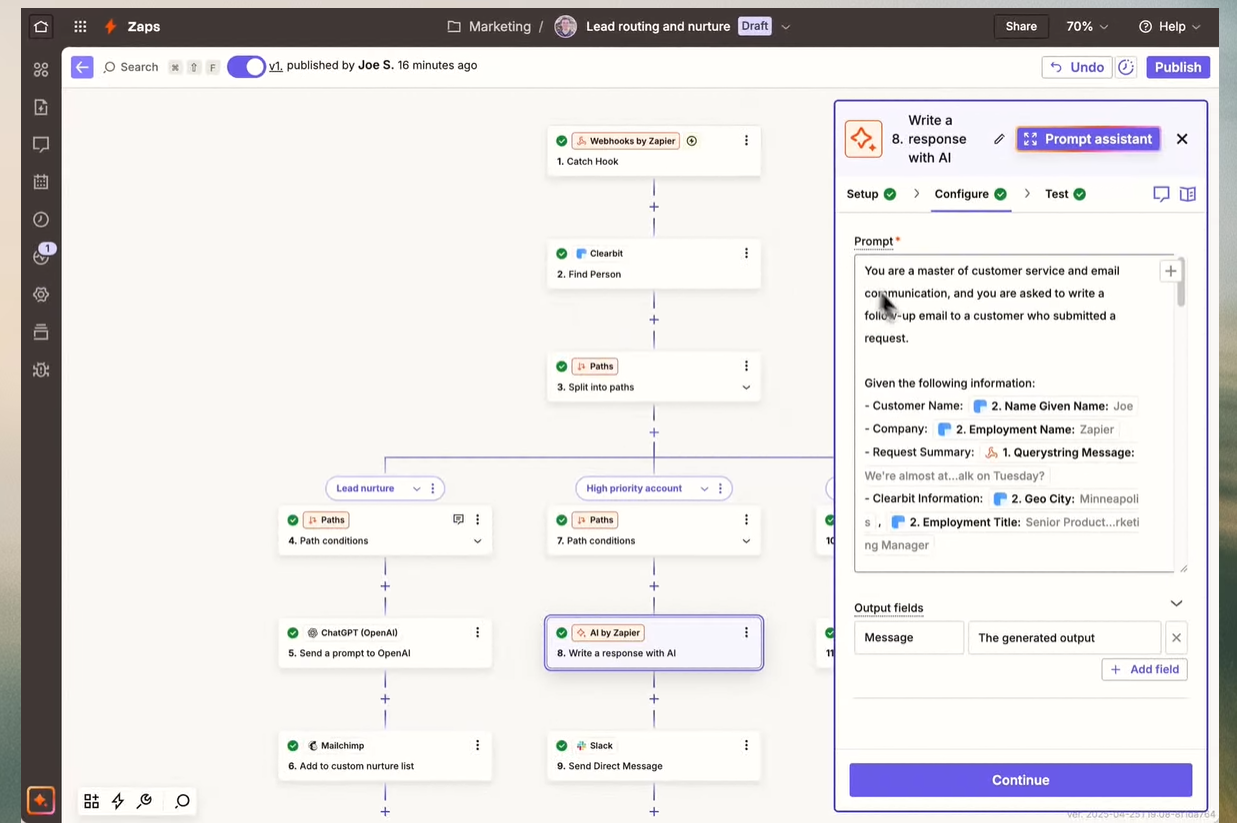The height and width of the screenshot is (823, 1237).
Task: Open three-dot menu next to Lead nurture path
Action: pyautogui.click(x=433, y=488)
